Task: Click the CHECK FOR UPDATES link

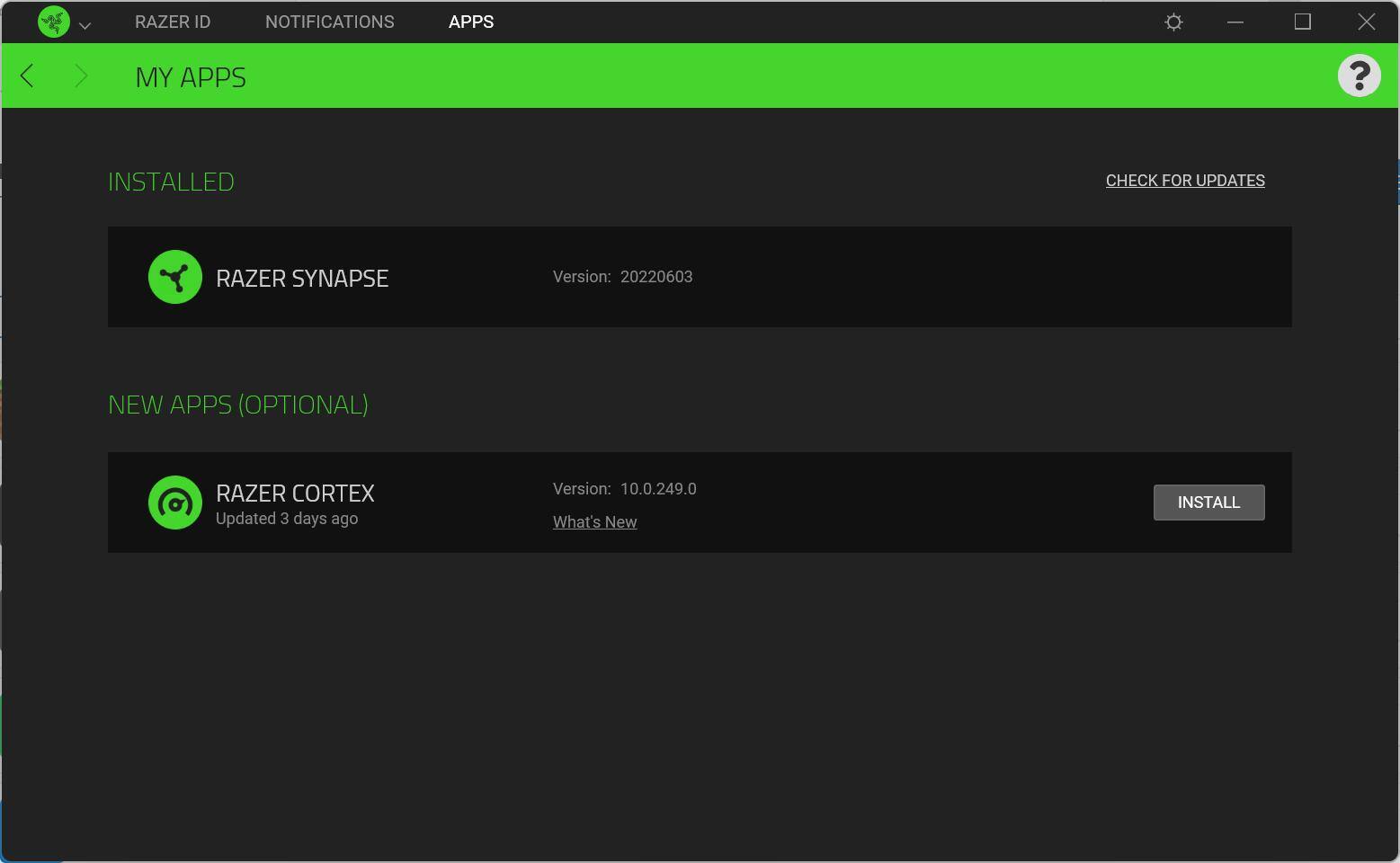Action: [x=1184, y=181]
